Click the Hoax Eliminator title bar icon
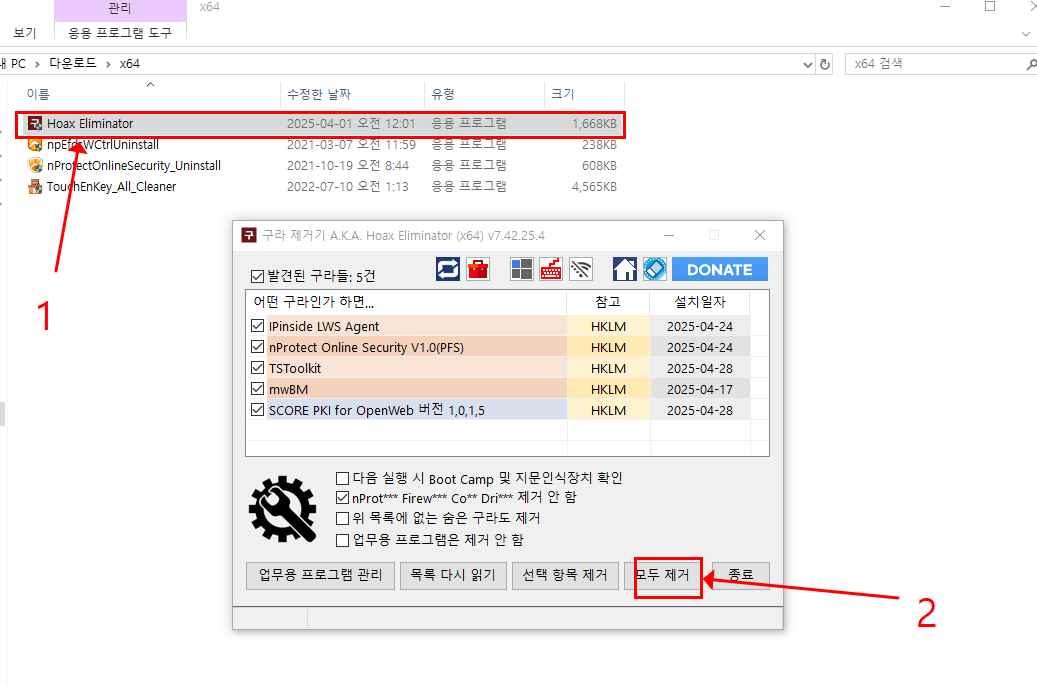Viewport: 1037px width, 685px height. coord(249,235)
